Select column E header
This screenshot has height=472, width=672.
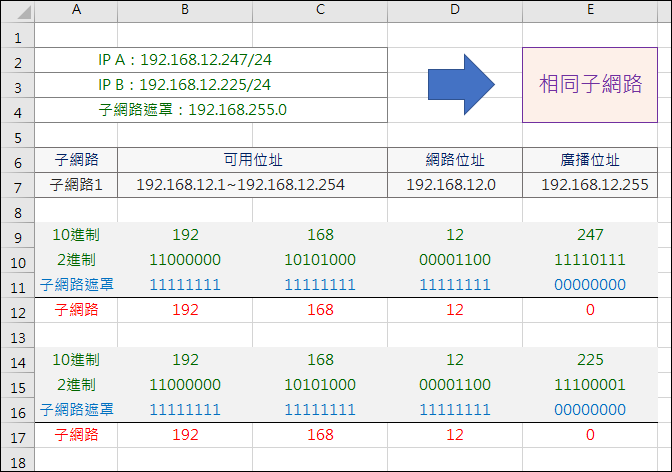point(590,11)
